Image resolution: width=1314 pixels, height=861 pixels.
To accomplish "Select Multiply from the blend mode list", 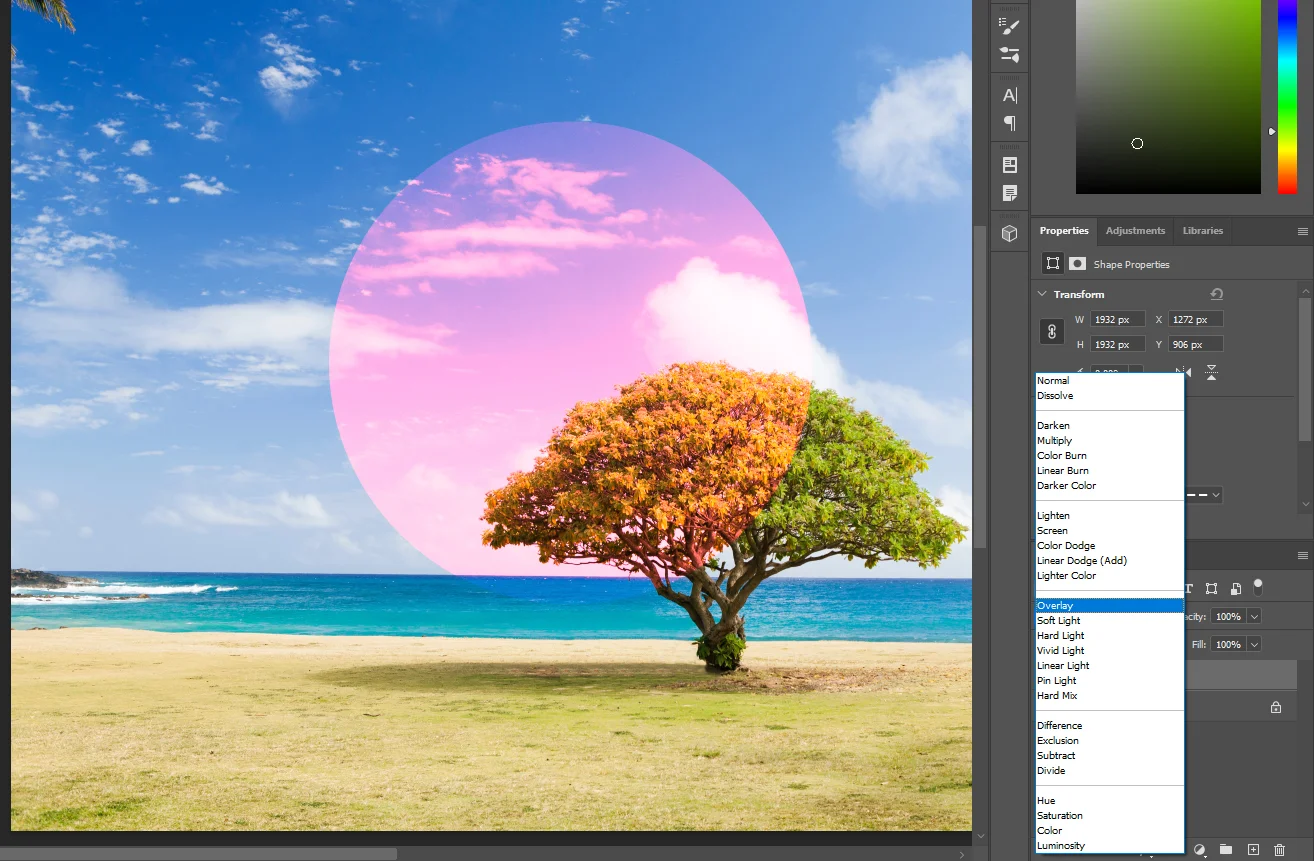I will pyautogui.click(x=1054, y=441).
